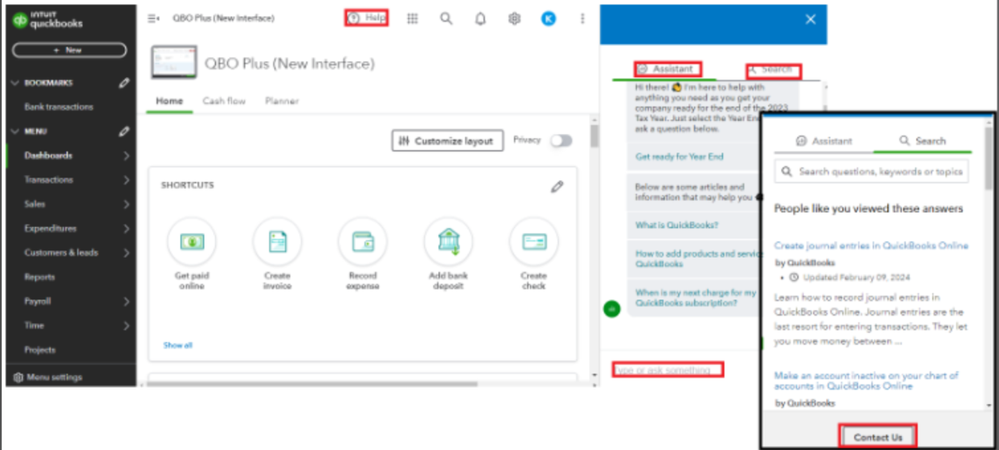Collapse the left navigation menu icon
Viewport: 999px width, 450px height.
pyautogui.click(x=153, y=18)
